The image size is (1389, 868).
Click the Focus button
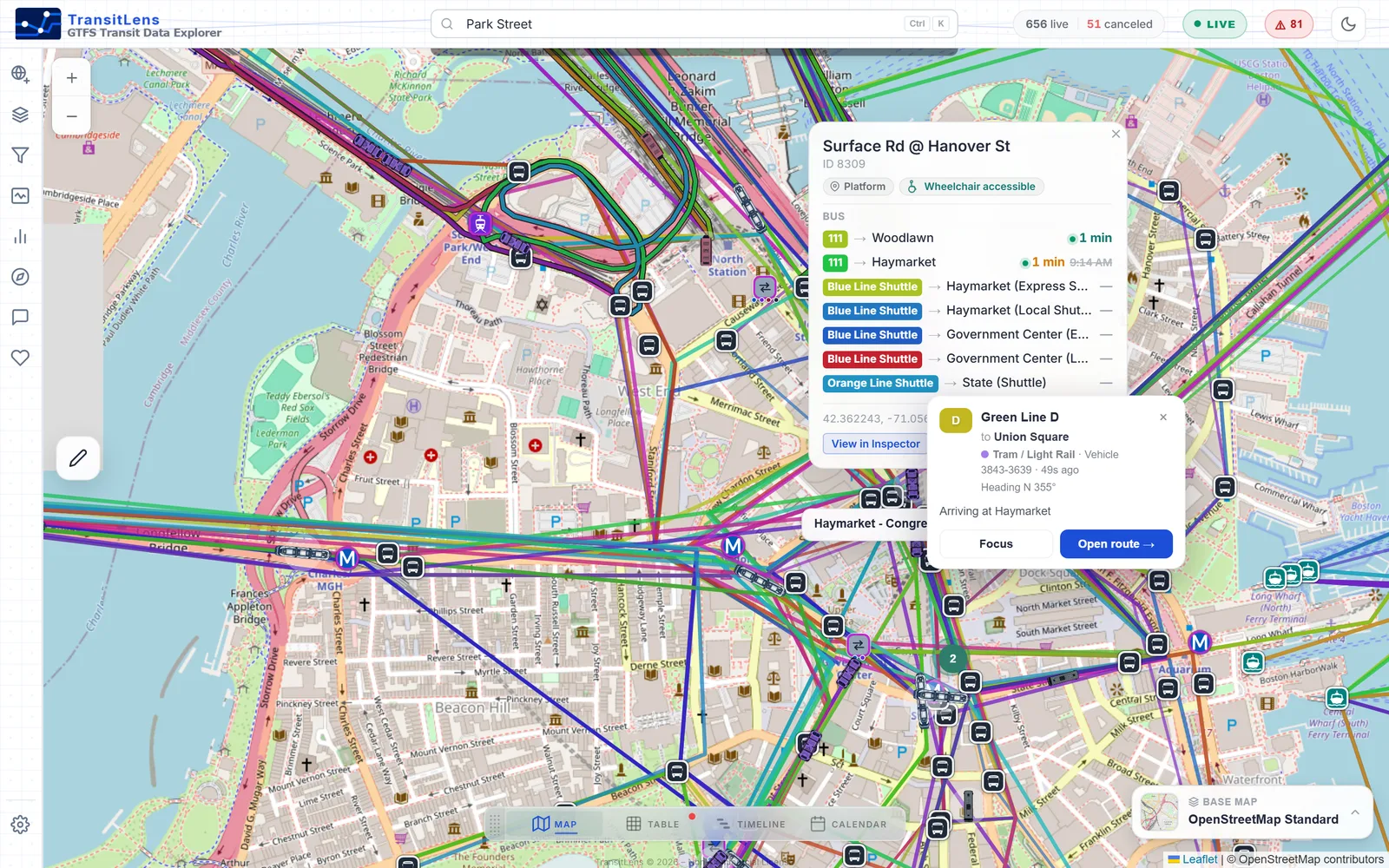(996, 544)
